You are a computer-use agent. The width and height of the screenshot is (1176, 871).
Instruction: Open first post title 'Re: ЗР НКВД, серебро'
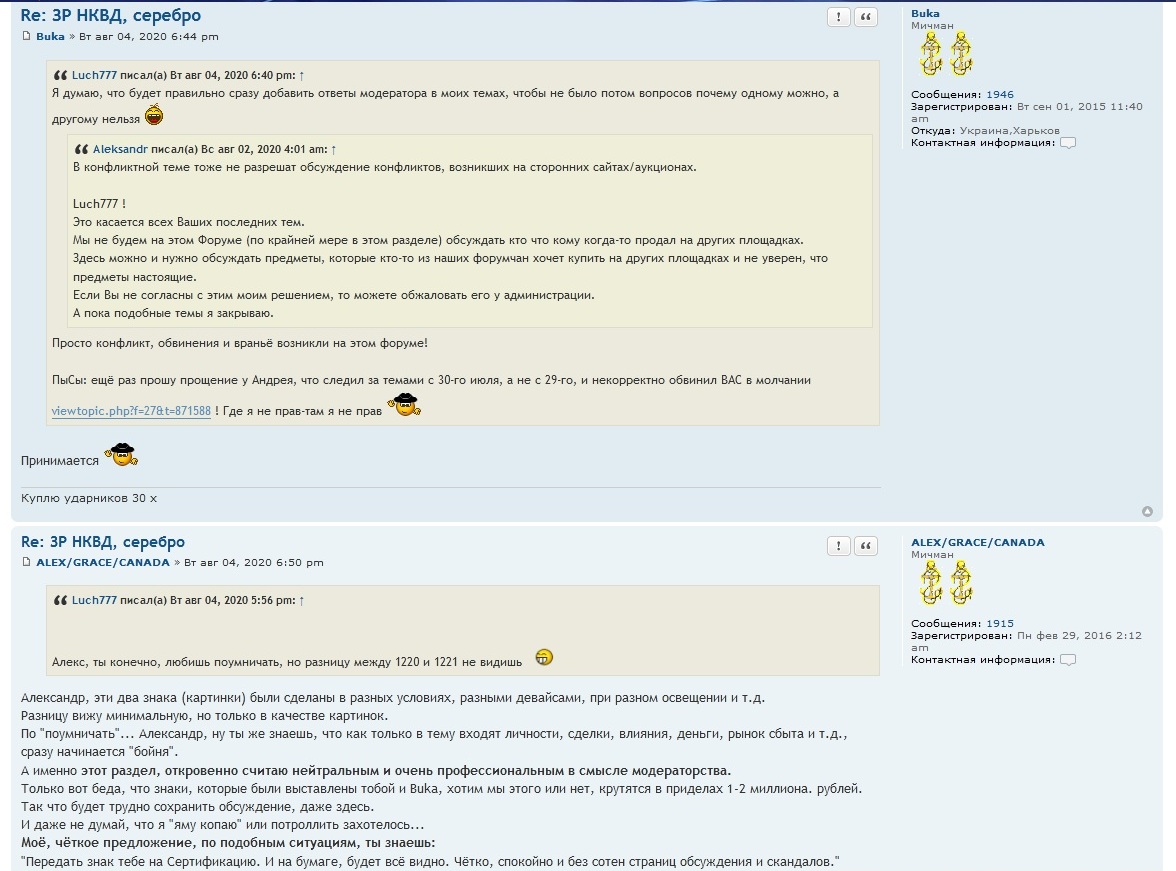[110, 16]
